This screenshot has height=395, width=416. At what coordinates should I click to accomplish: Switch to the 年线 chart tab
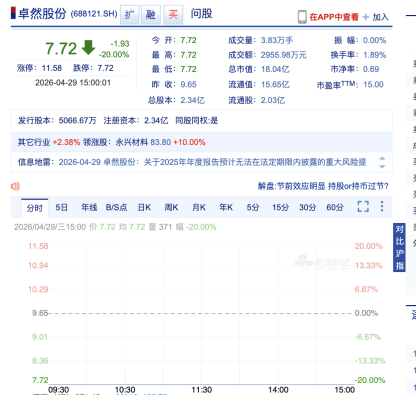point(89,207)
